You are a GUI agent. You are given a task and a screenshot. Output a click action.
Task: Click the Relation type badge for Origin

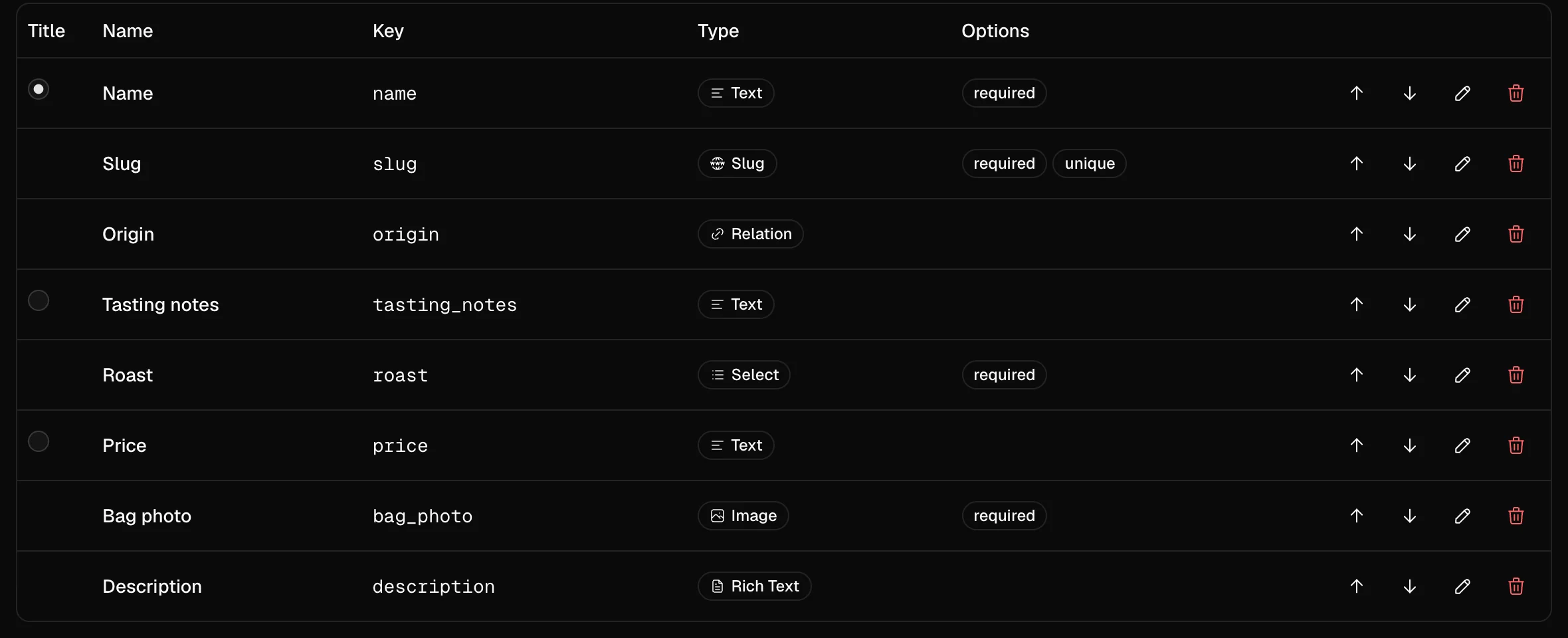[750, 234]
